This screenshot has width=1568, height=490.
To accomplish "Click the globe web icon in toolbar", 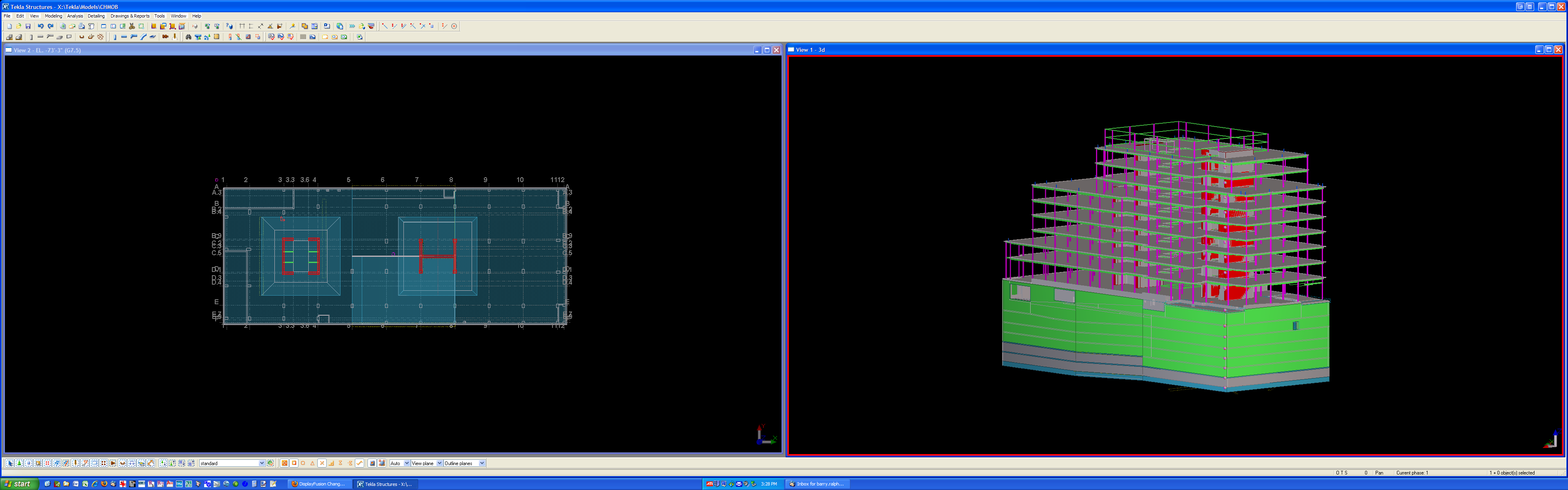I will point(340,26).
